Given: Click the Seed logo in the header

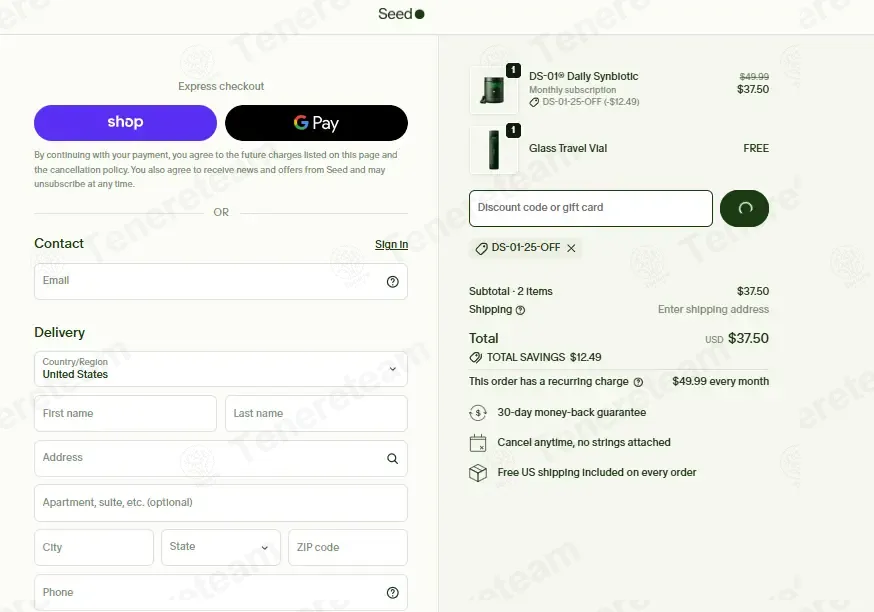Looking at the screenshot, I should (x=401, y=14).
